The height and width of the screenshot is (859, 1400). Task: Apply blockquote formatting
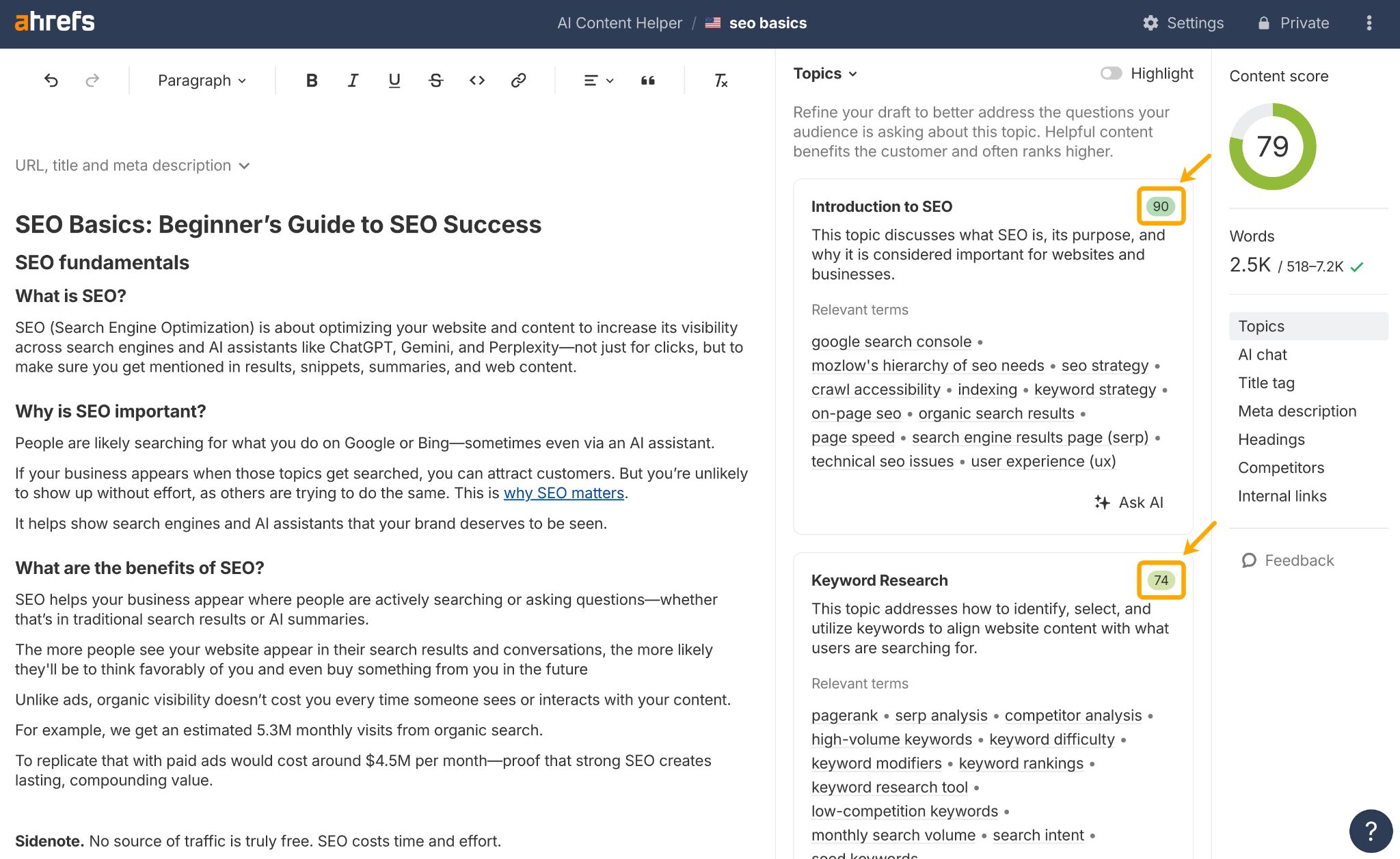647,80
